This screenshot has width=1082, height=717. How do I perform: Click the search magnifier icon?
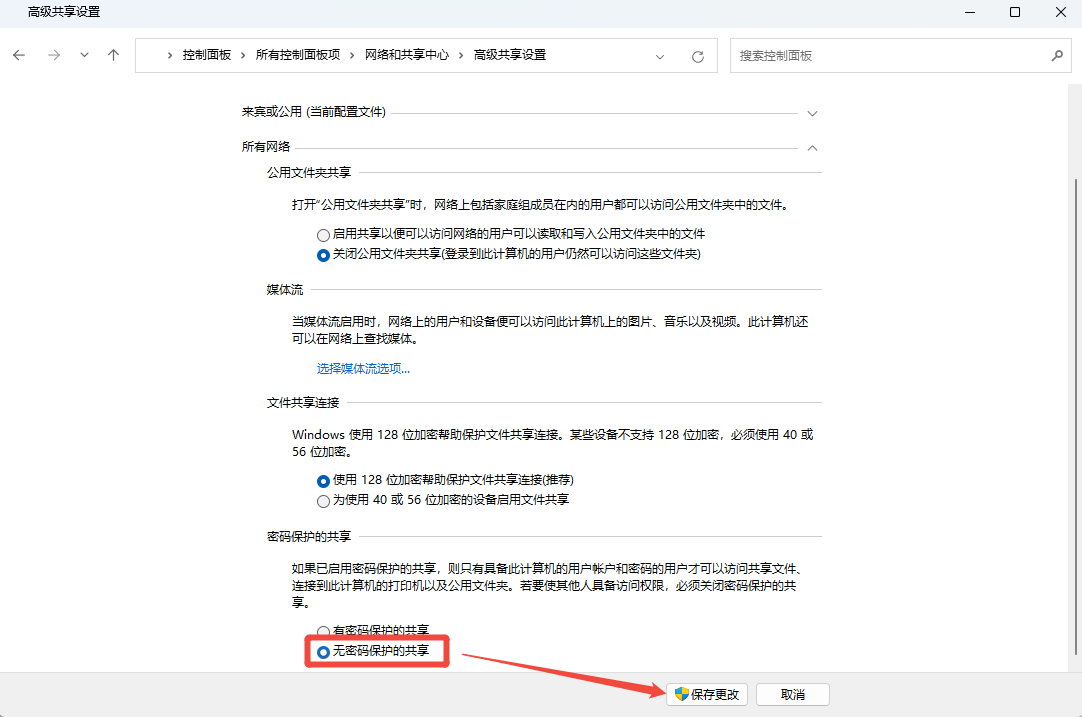pos(1057,56)
